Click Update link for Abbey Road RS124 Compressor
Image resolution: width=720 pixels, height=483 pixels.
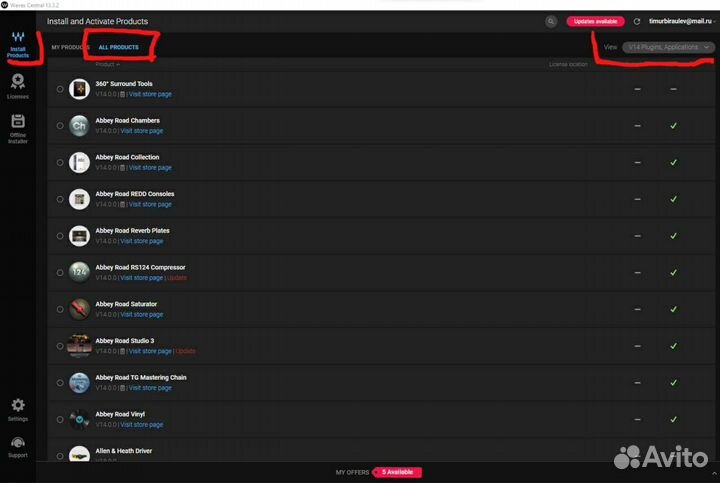tap(176, 278)
